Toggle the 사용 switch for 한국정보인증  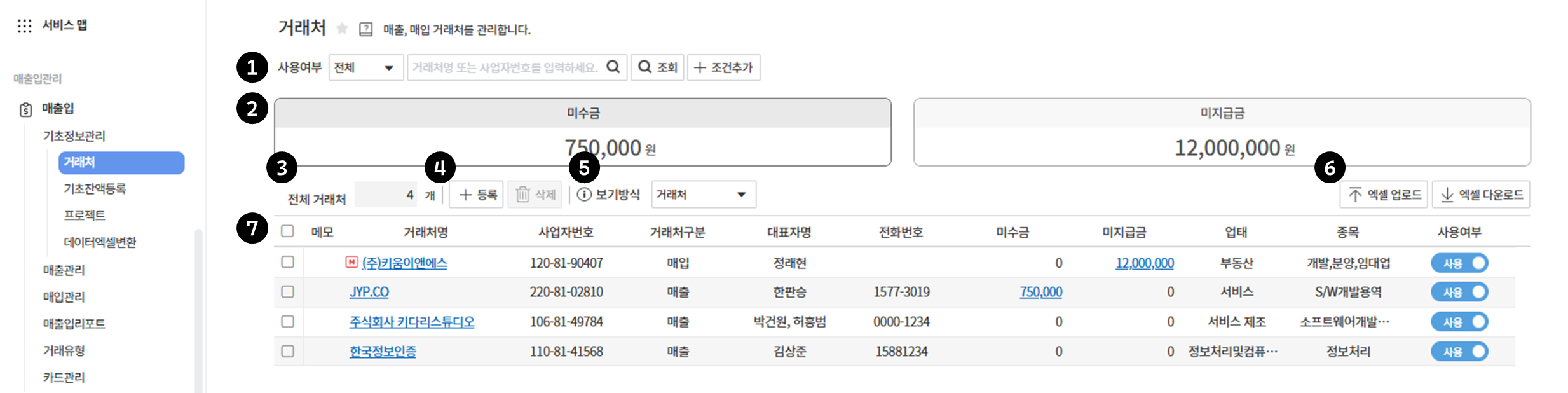click(x=1459, y=352)
